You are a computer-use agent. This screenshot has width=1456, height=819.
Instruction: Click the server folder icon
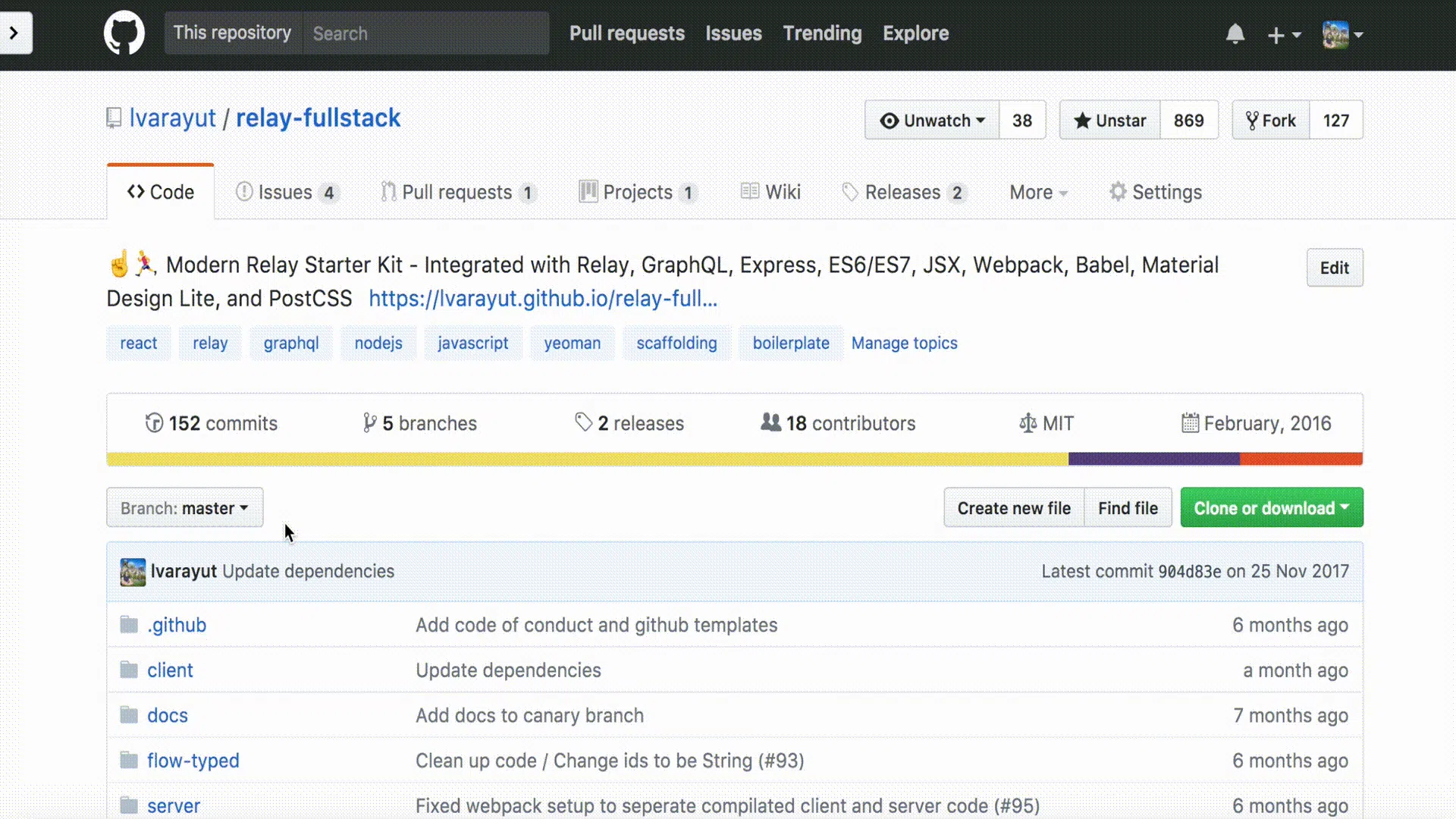129,805
